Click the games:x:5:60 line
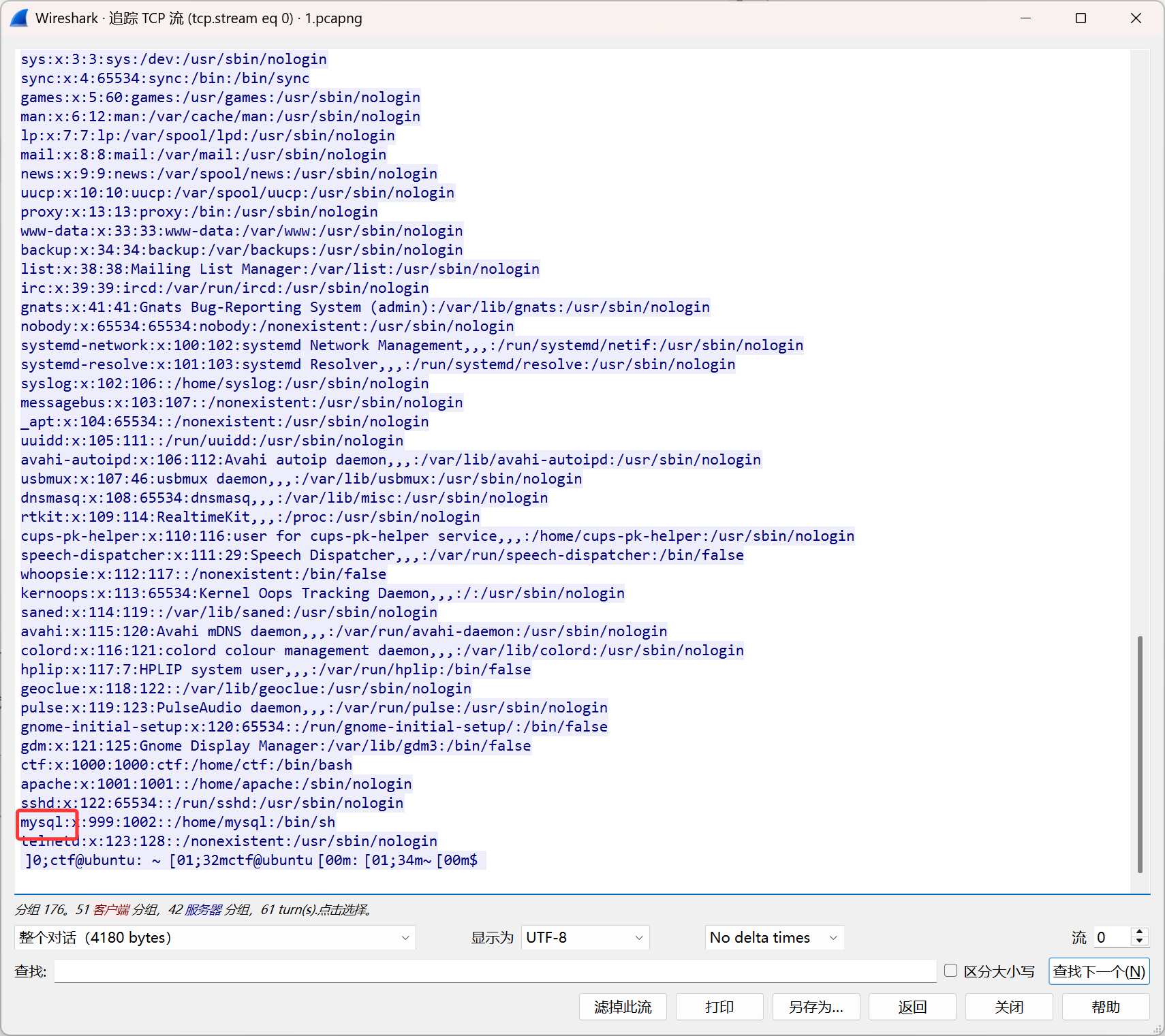 point(221,97)
